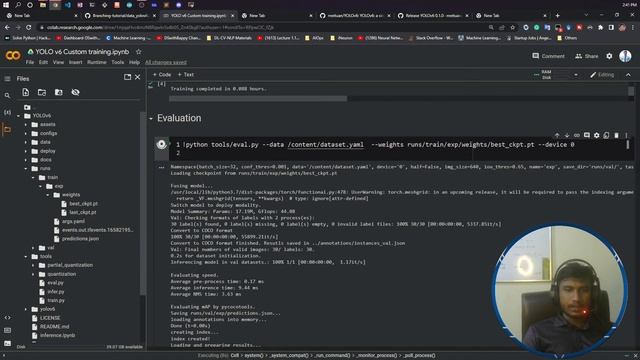Open table of contents sidebar
640x360 pixels.
click(7, 79)
